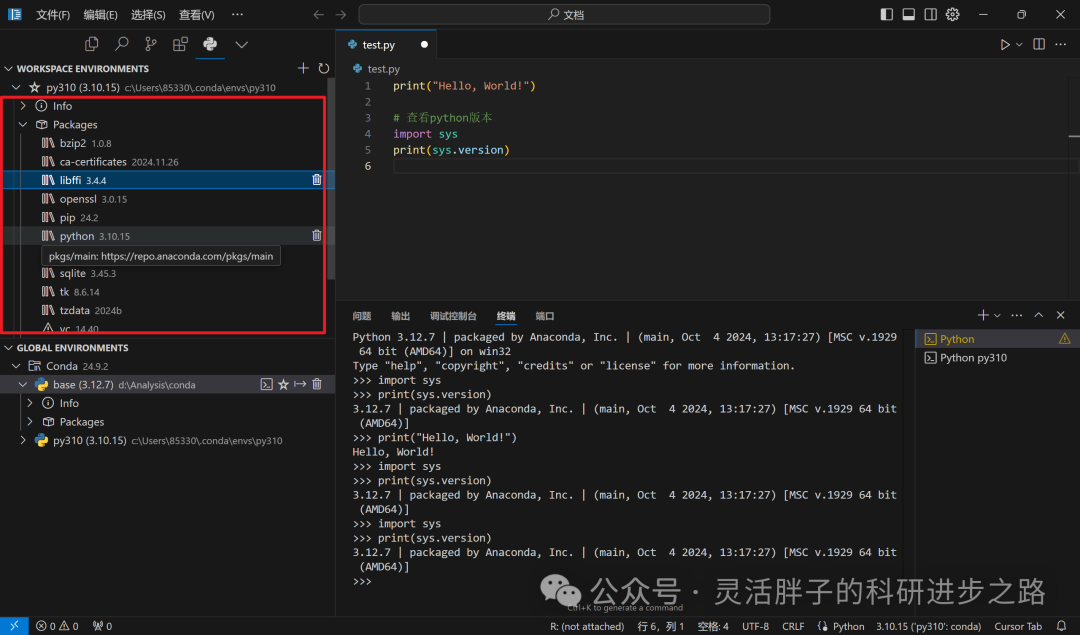Screen dimensions: 1080x635
Task: Open the 文件(F) menu
Action: pyautogui.click(x=53, y=14)
